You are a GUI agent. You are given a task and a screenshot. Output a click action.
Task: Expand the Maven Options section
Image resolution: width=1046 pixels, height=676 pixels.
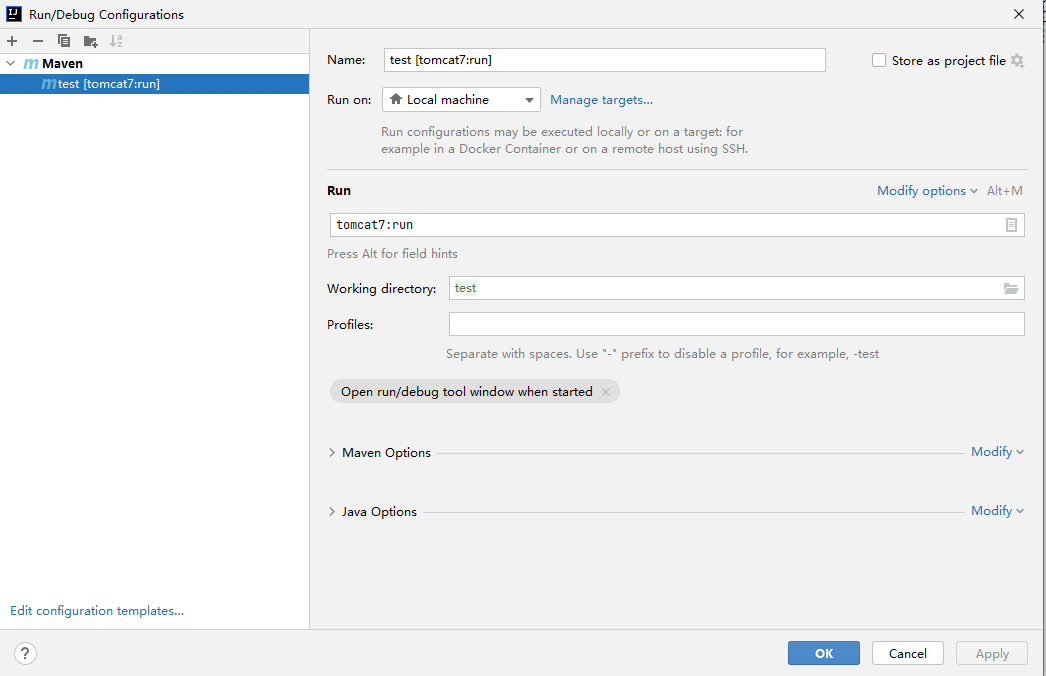[333, 453]
